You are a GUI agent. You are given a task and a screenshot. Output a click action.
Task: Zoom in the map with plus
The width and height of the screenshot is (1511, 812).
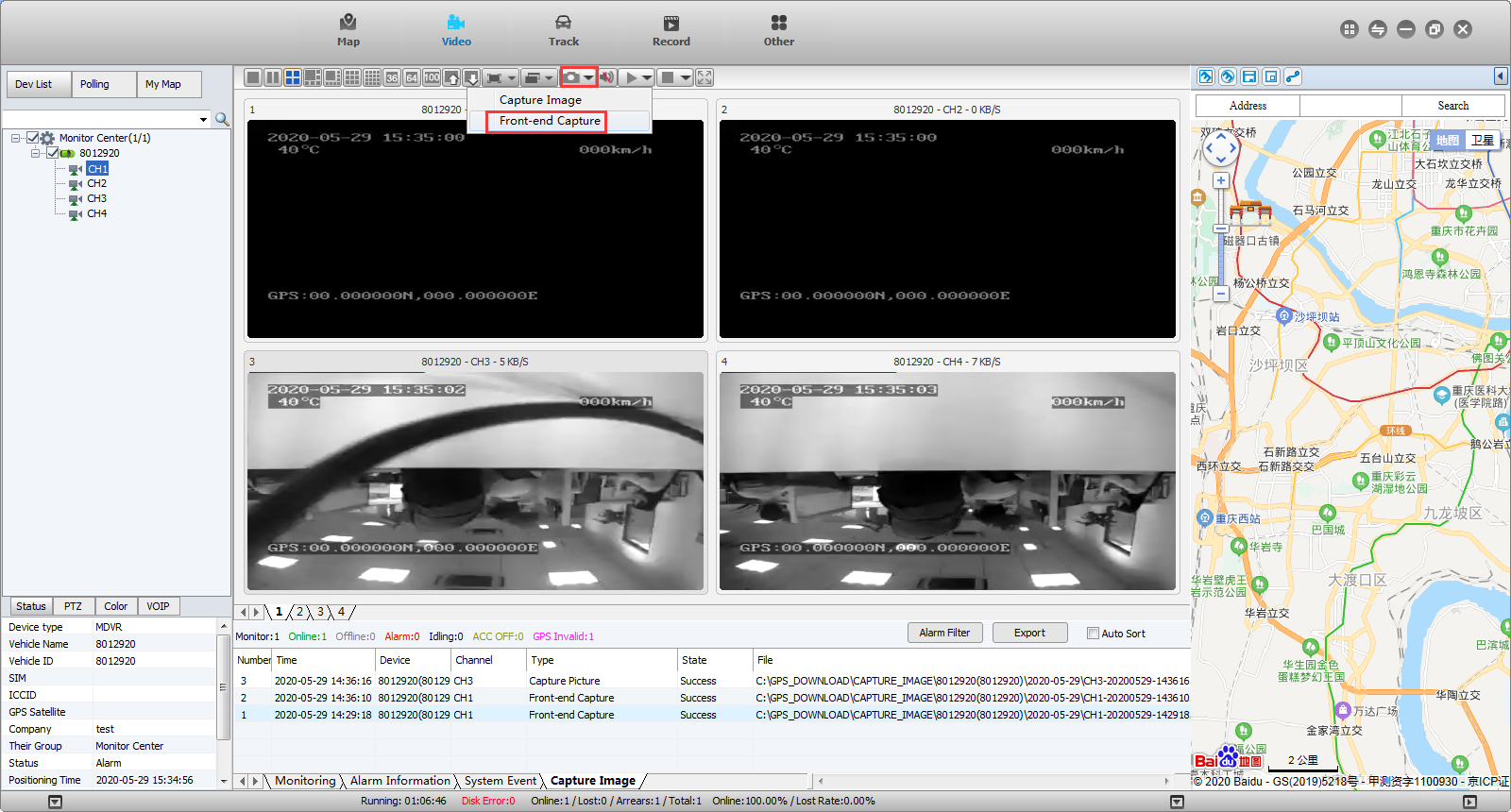[1221, 180]
